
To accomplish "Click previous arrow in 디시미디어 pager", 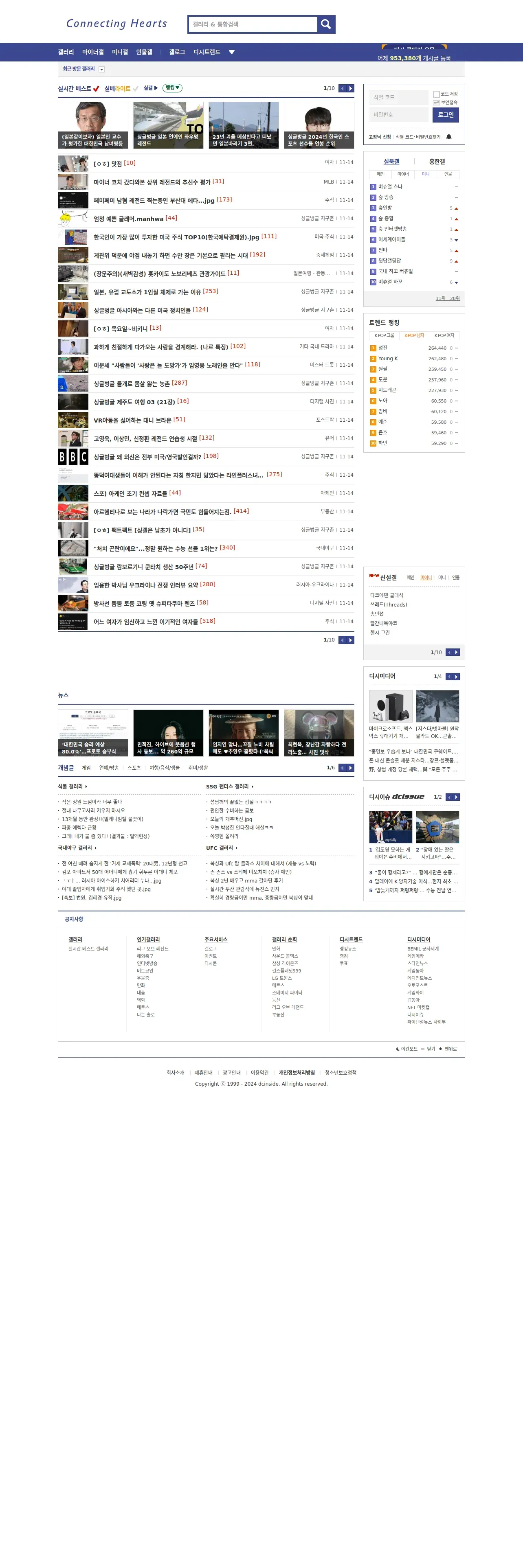I will [x=449, y=676].
